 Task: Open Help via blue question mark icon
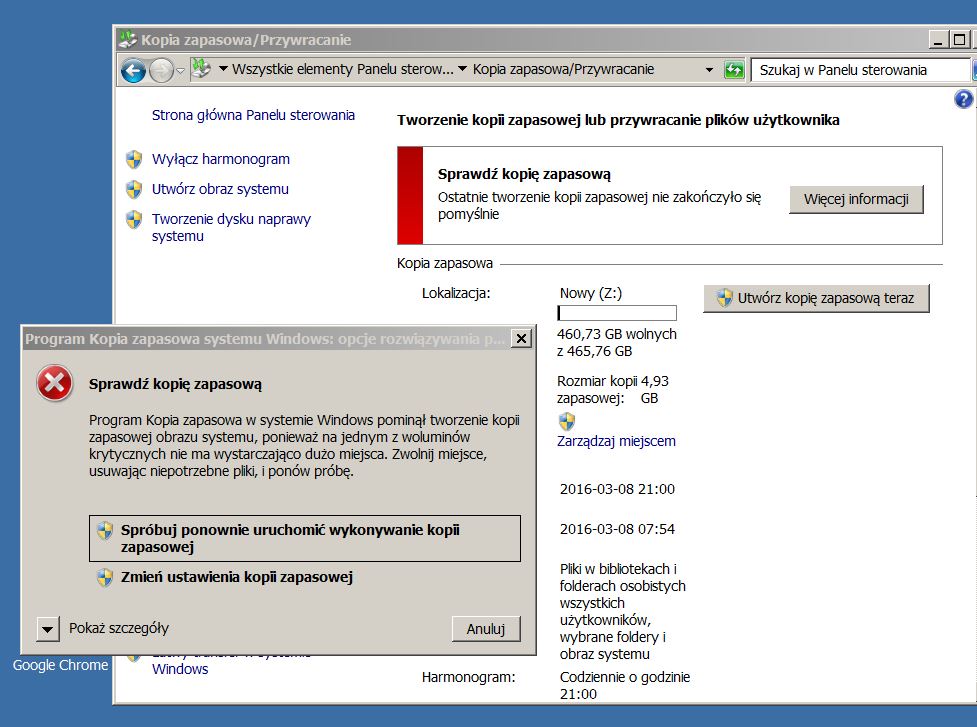click(x=963, y=99)
